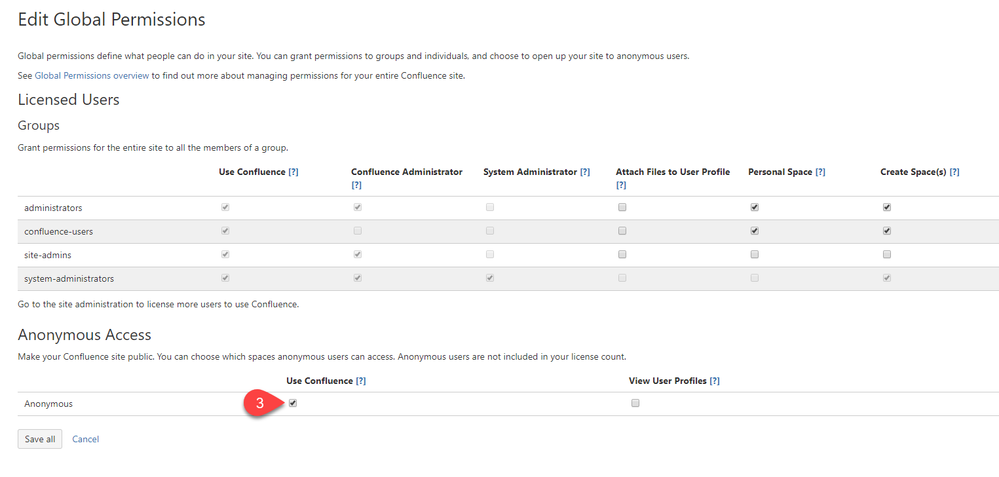Select the confluence-users group row label

59,232
